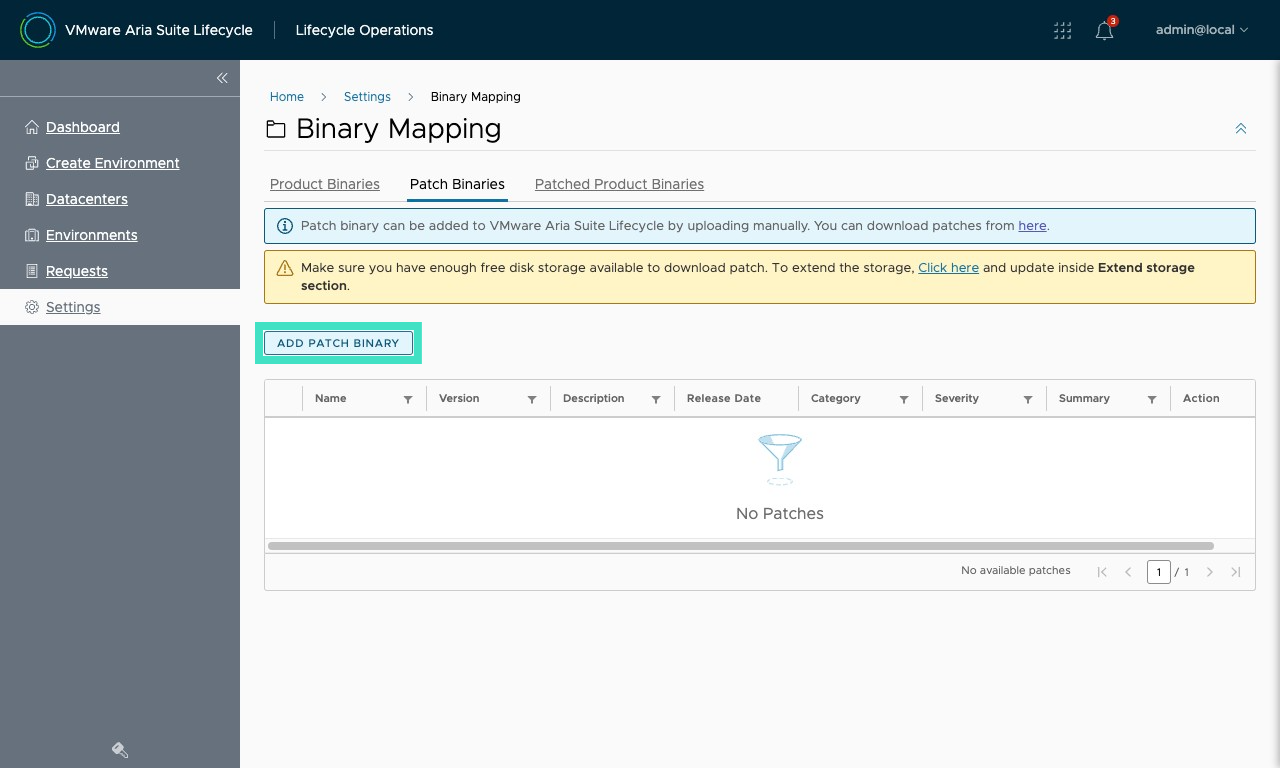Image resolution: width=1280 pixels, height=768 pixels.
Task: Open the Environments sidebar link
Action: click(92, 235)
